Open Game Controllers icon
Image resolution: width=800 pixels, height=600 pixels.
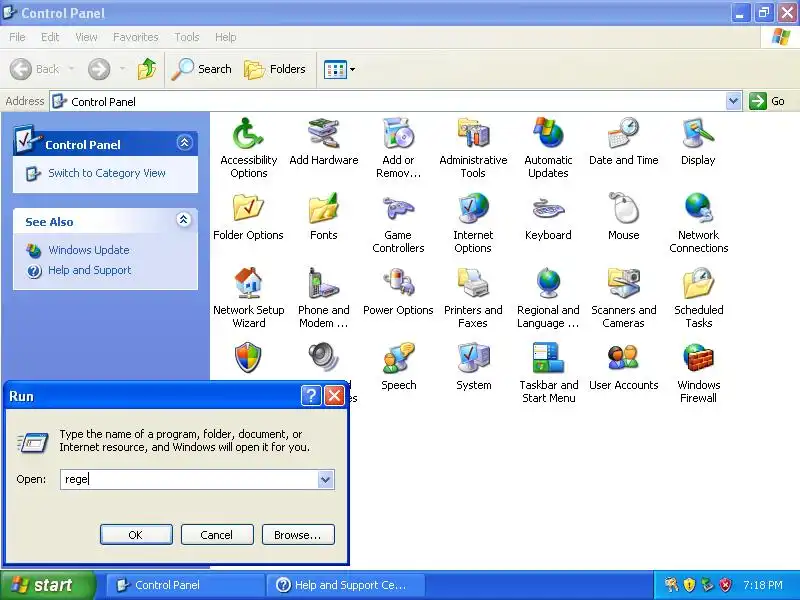(398, 209)
